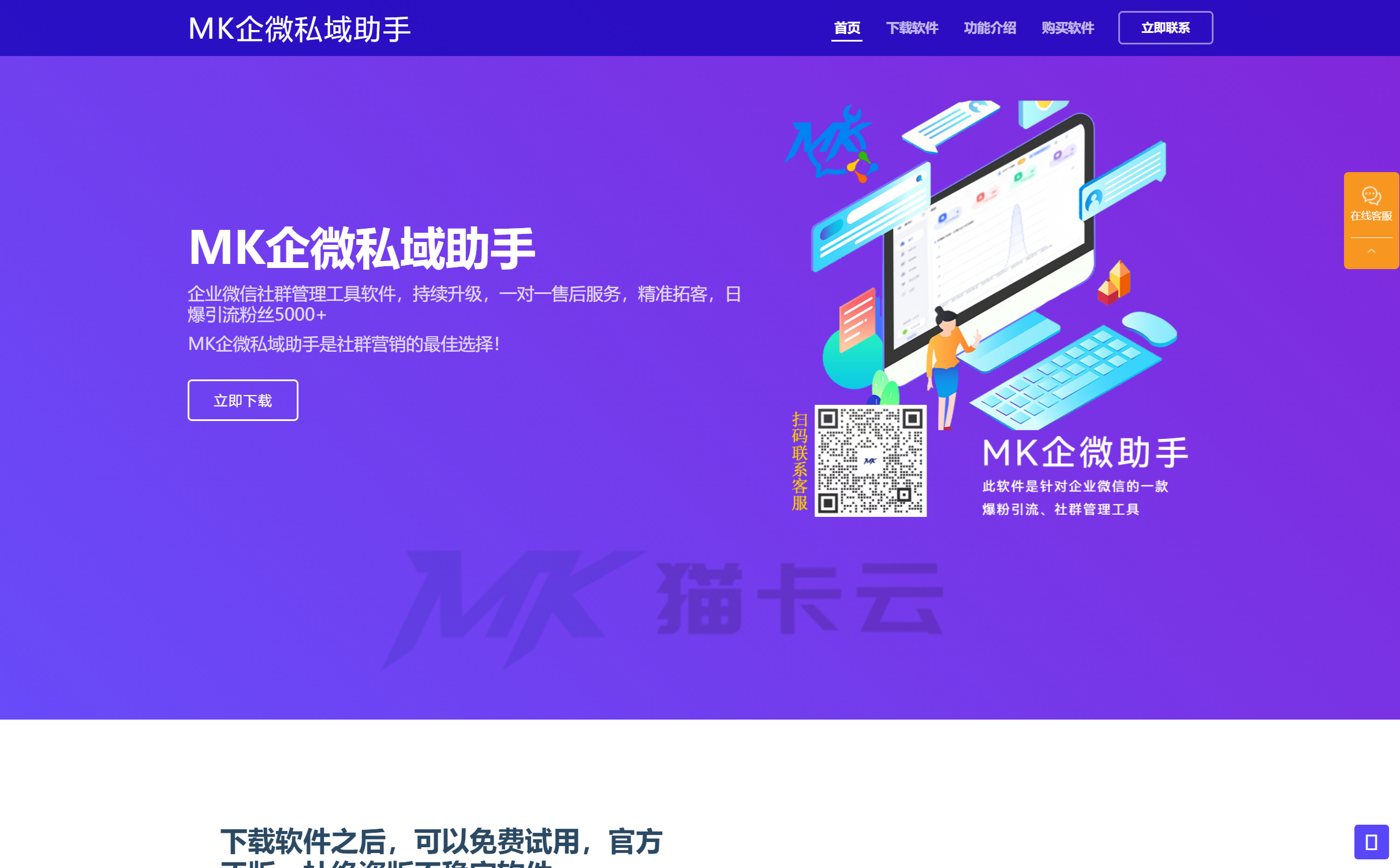Click the customer service QR code
The width and height of the screenshot is (1400, 868).
(x=870, y=460)
